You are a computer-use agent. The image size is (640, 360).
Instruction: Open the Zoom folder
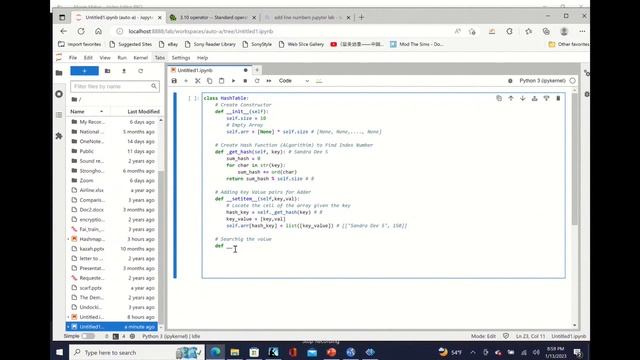tap(111, 180)
